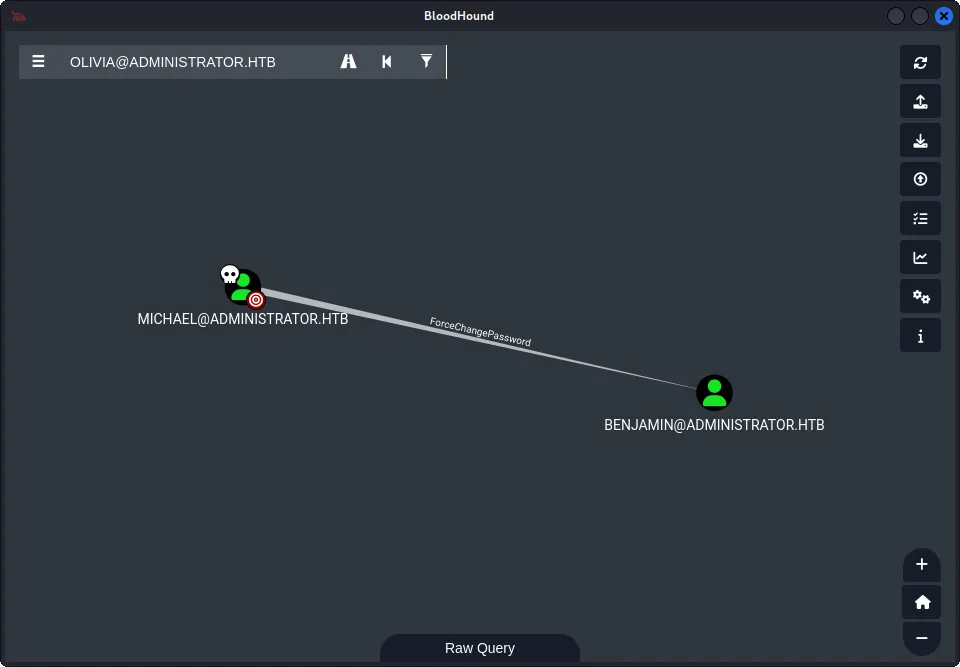This screenshot has height=667, width=960.
Task: Reset the view with the home button
Action: click(x=922, y=602)
